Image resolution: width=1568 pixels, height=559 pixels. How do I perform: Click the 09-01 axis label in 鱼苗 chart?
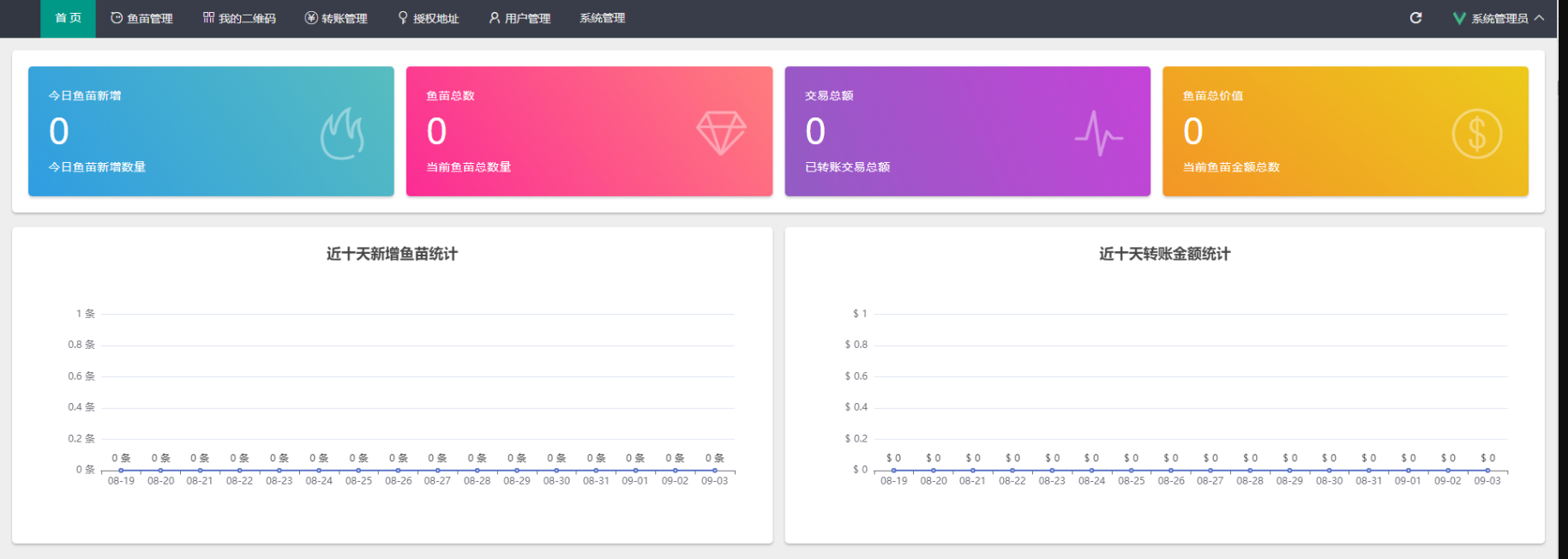pos(635,481)
